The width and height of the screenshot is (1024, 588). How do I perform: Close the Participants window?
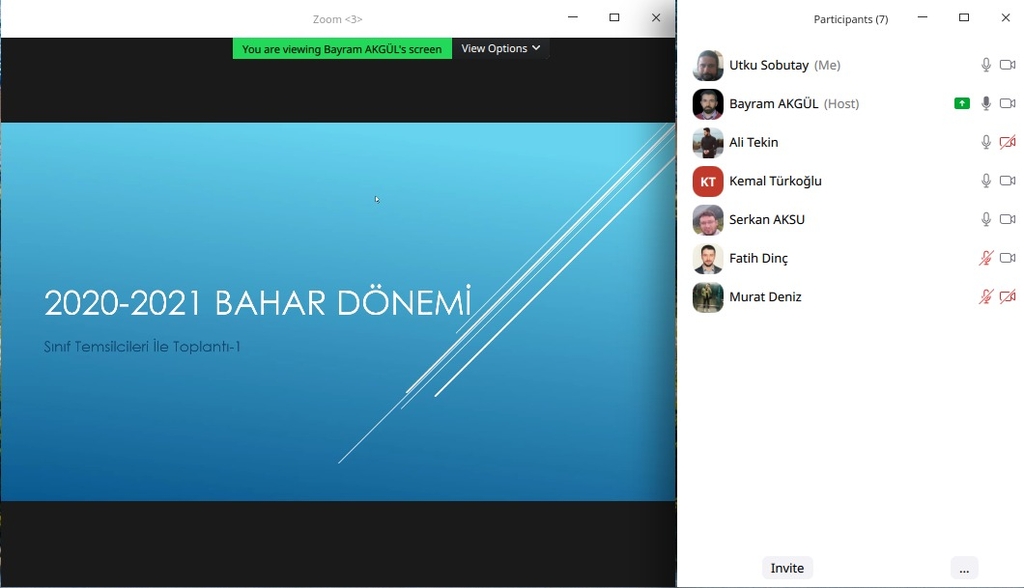pos(1006,18)
